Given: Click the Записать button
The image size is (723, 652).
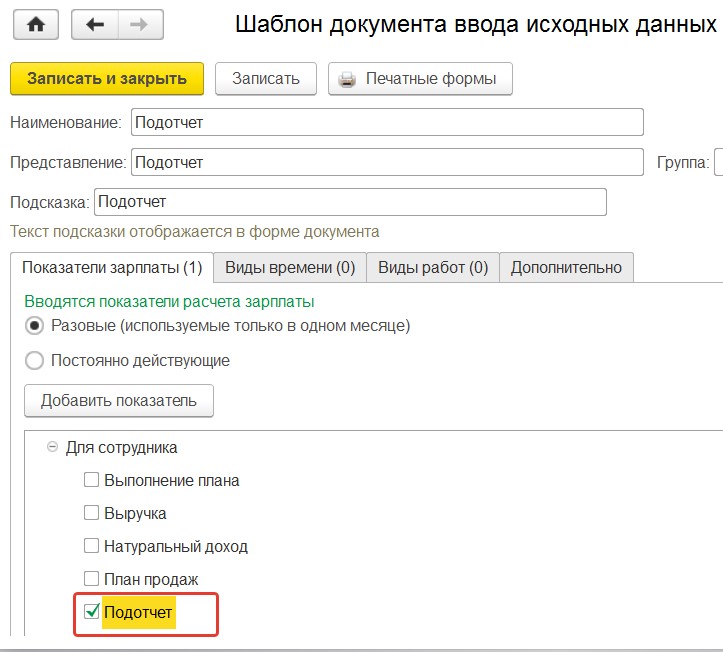Looking at the screenshot, I should (266, 79).
